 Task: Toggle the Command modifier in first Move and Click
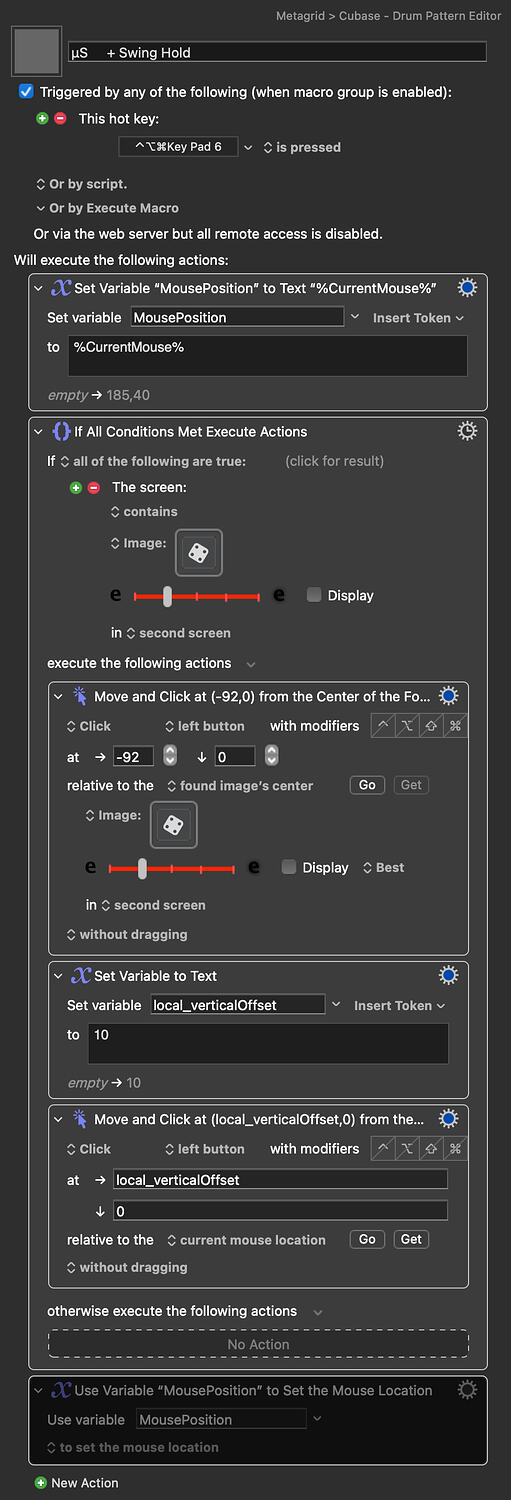(x=455, y=726)
